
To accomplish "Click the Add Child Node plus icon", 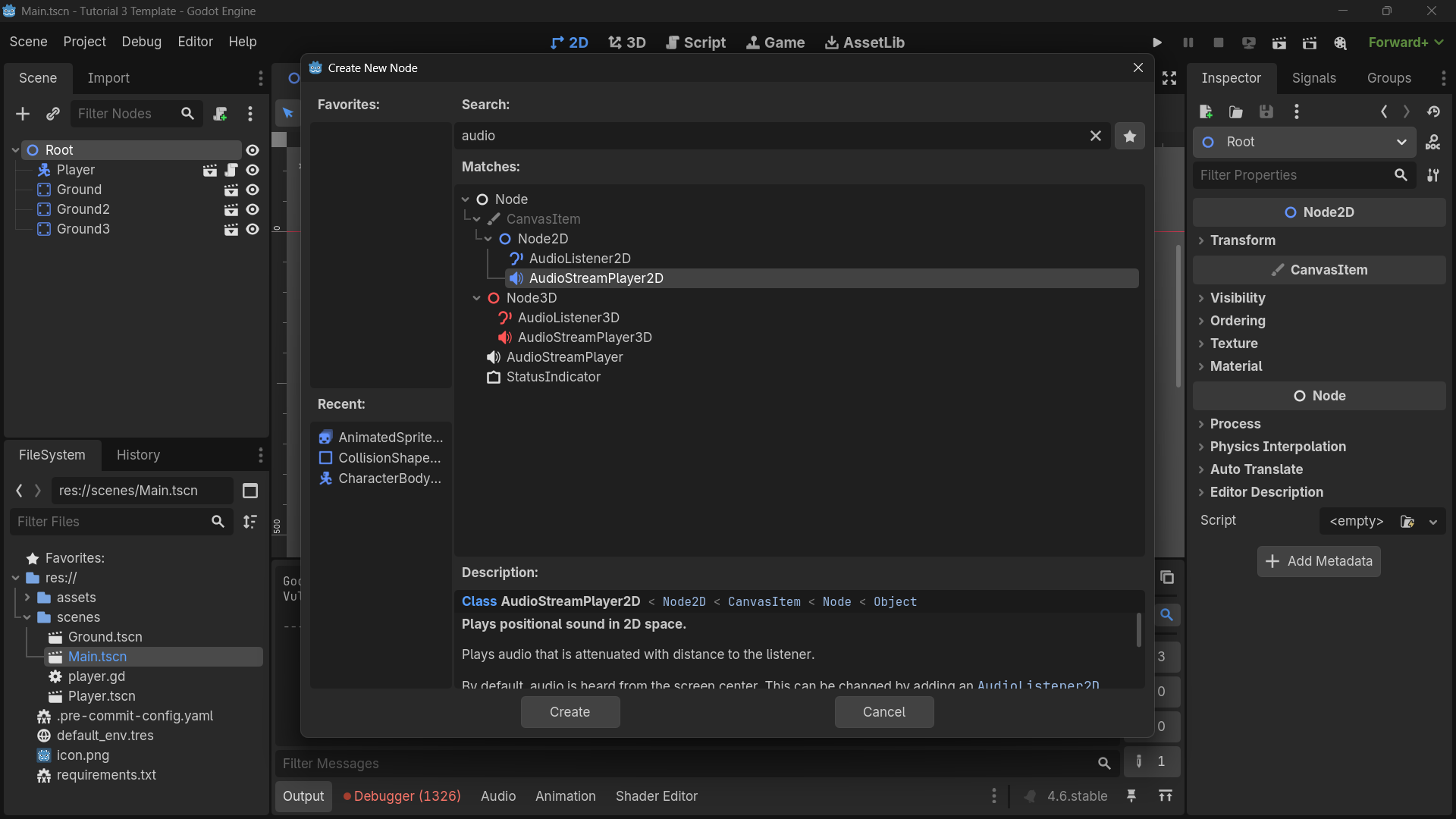I will [23, 114].
